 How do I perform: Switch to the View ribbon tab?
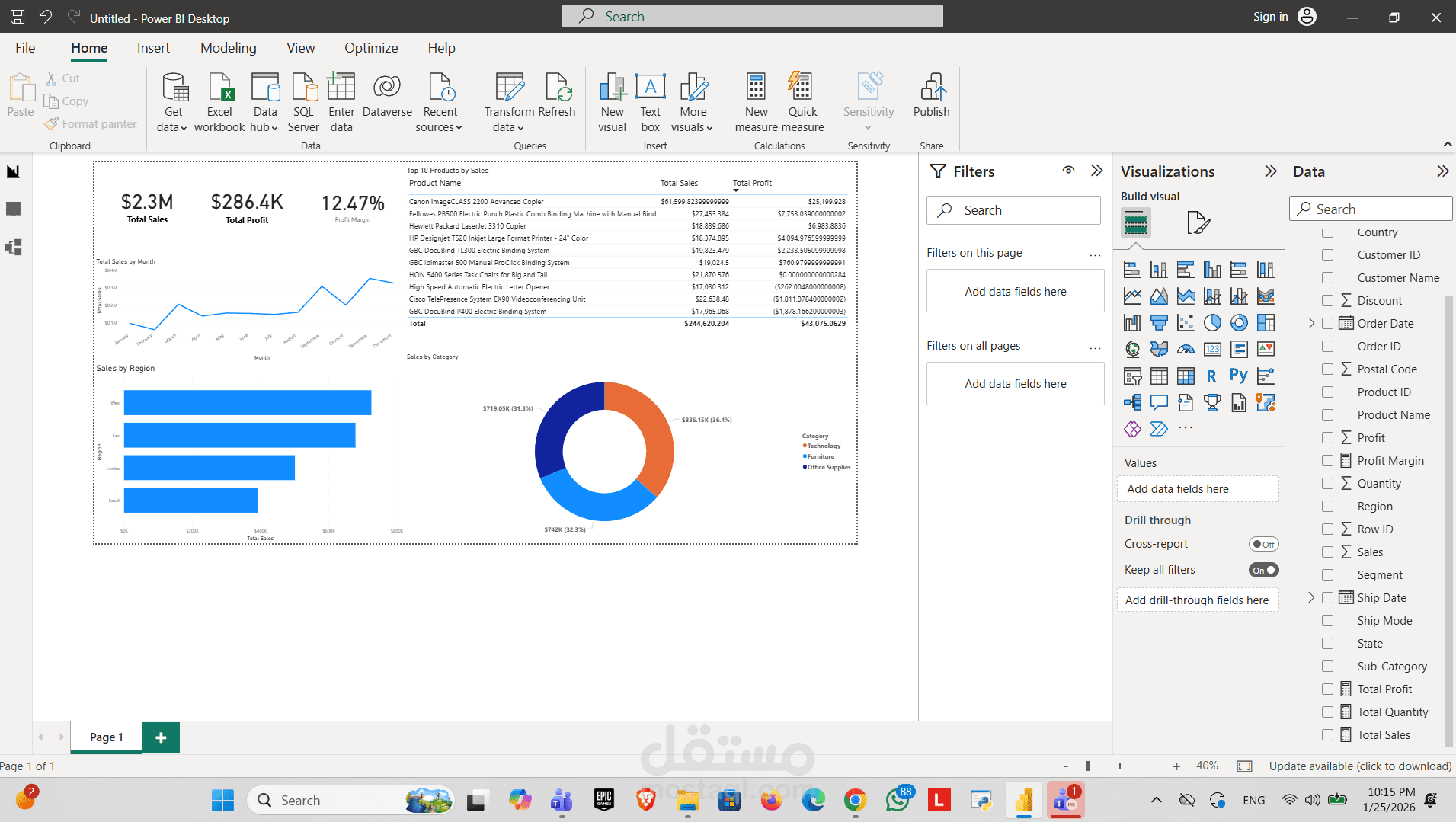300,47
